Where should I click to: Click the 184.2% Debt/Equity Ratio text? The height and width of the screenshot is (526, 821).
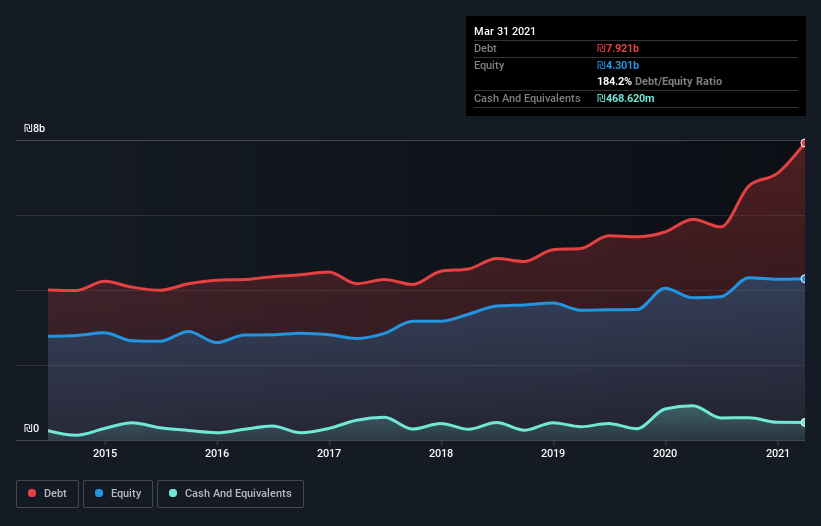click(x=660, y=81)
